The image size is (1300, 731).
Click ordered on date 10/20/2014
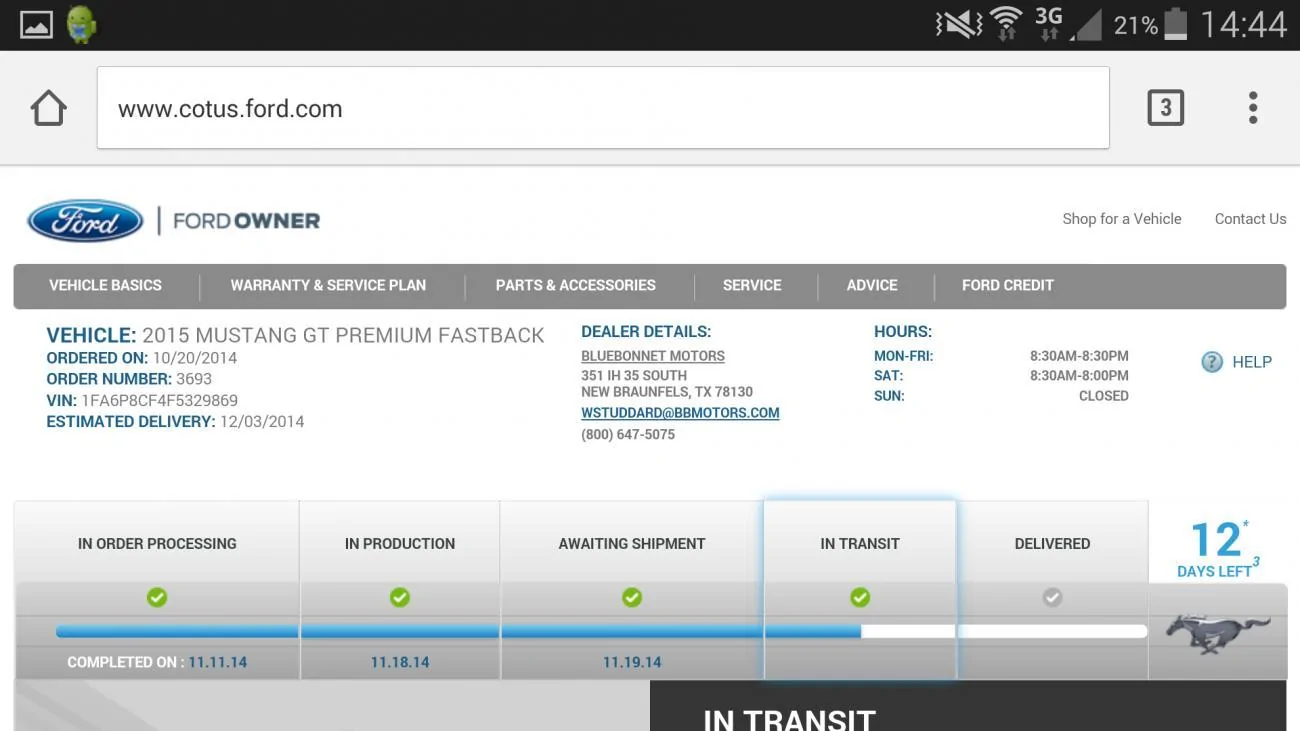195,358
